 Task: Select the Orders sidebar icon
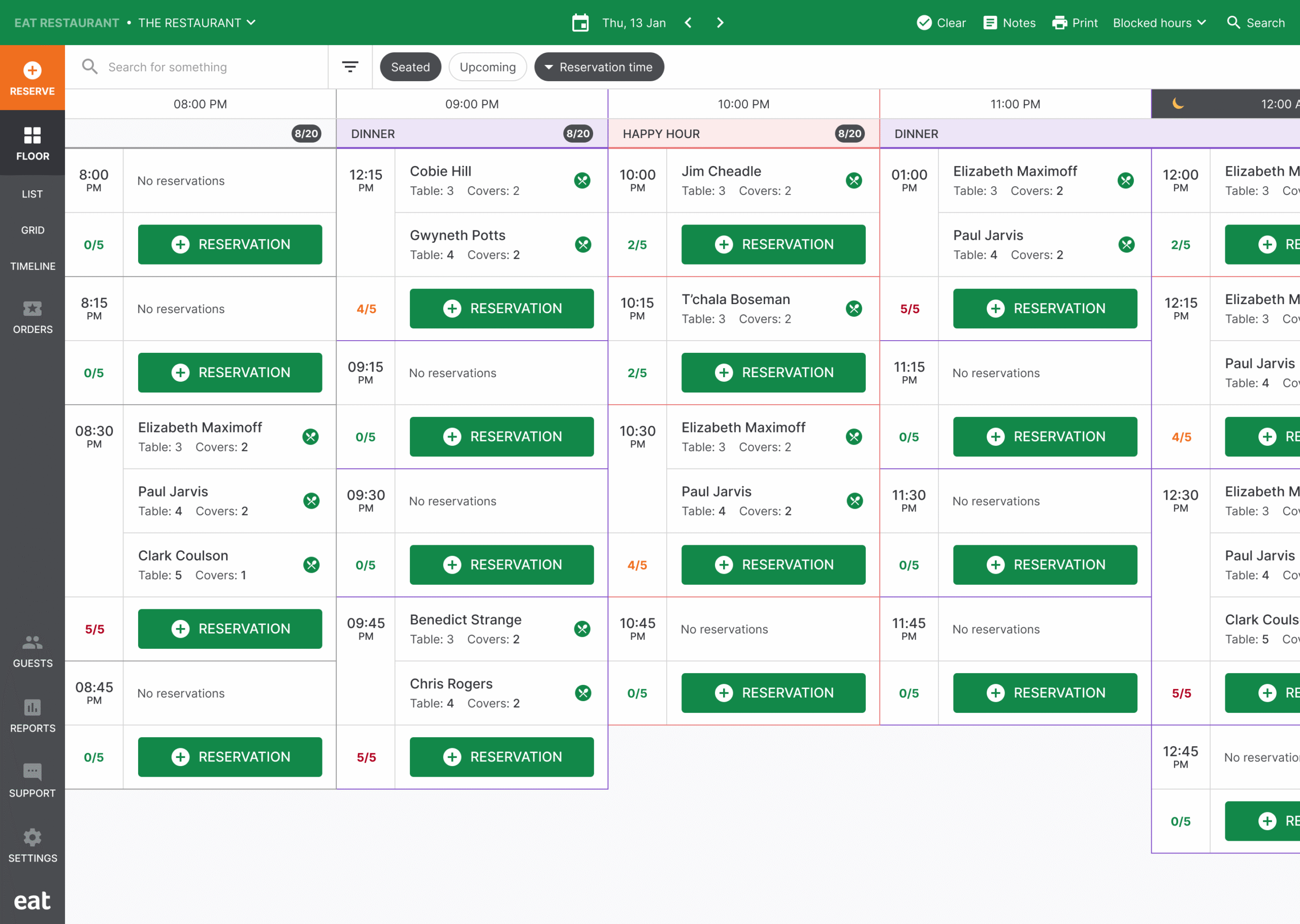pyautogui.click(x=32, y=317)
